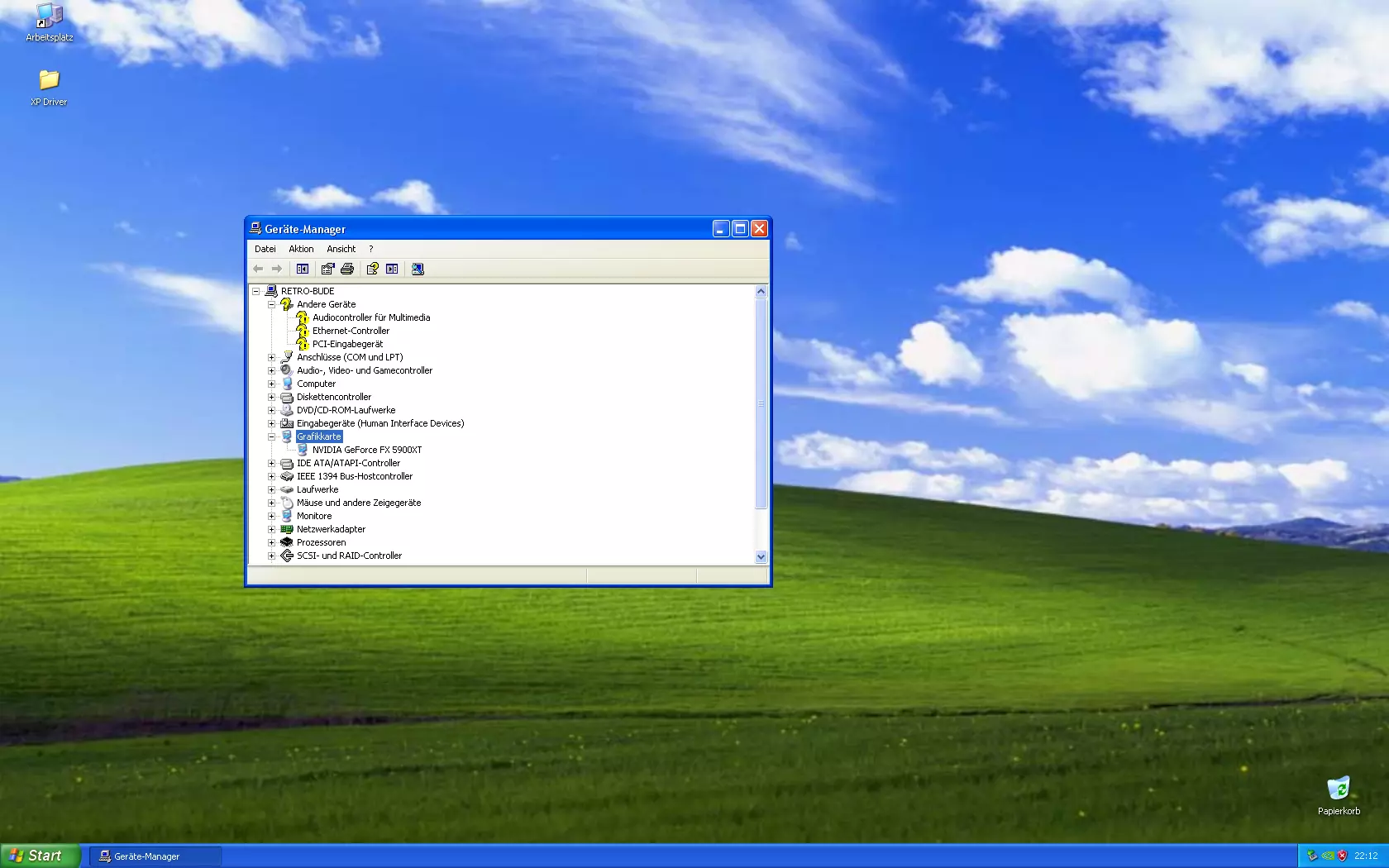Select the IDE ATA/ATAPI-Controller label
Screen dimensions: 1389x868
click(348, 463)
